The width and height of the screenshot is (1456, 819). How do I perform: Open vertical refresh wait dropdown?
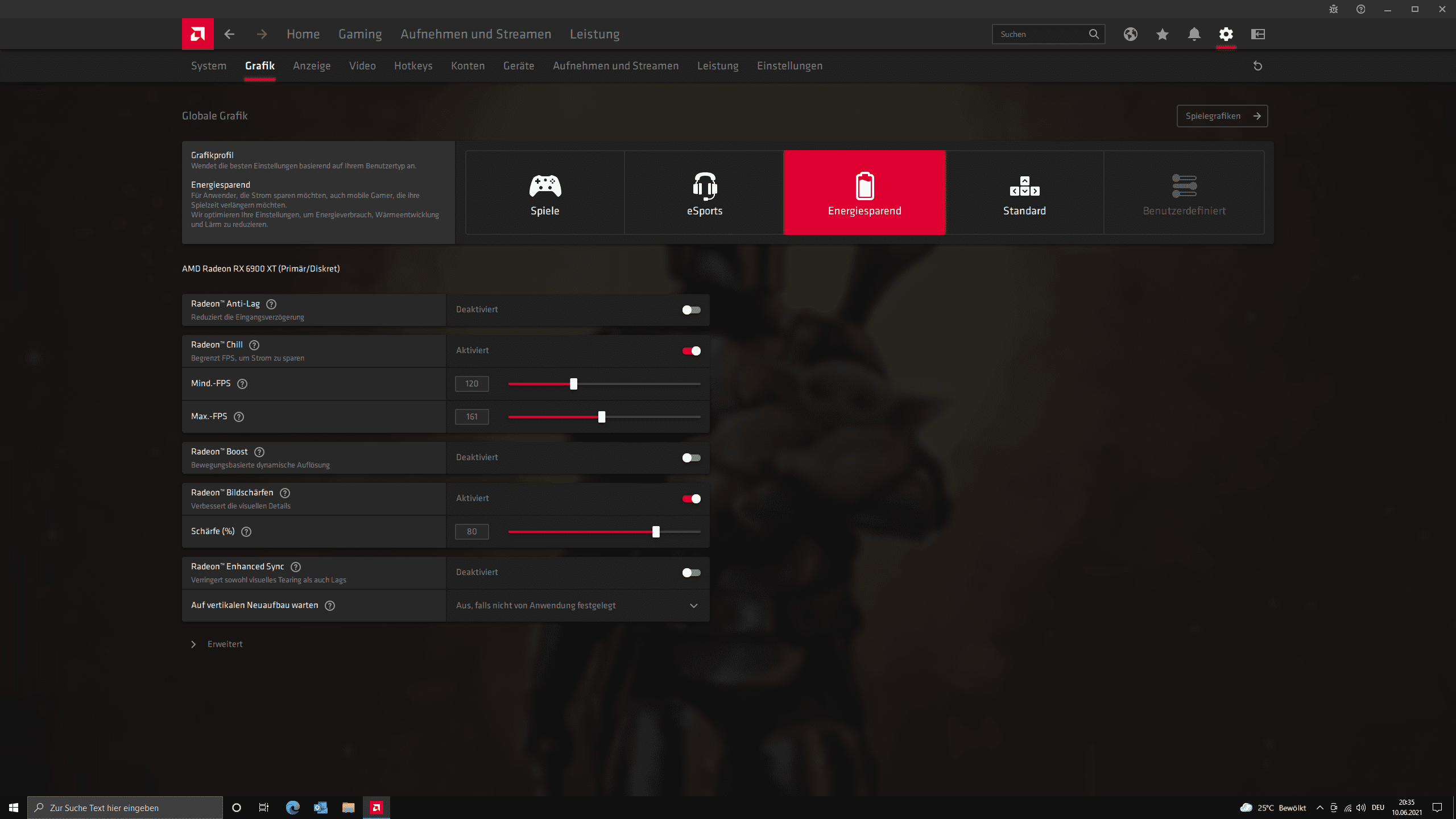click(x=578, y=606)
